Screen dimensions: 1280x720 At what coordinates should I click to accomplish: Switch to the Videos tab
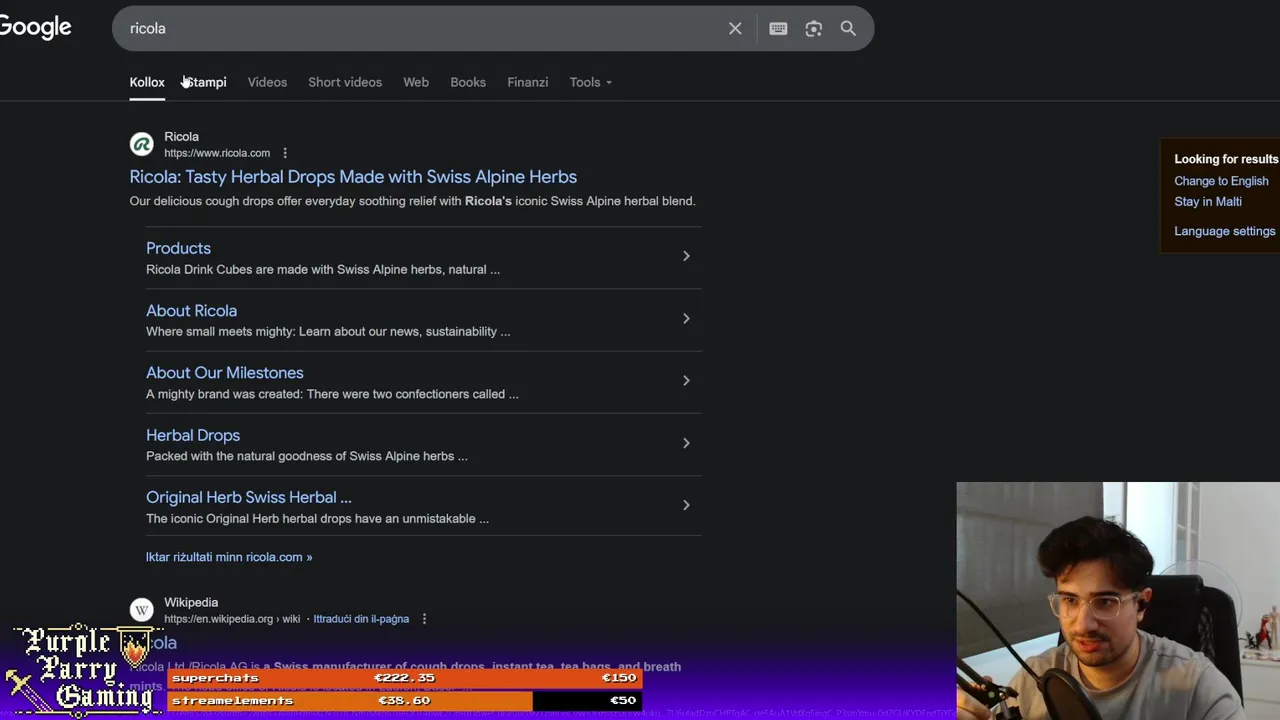tap(267, 82)
